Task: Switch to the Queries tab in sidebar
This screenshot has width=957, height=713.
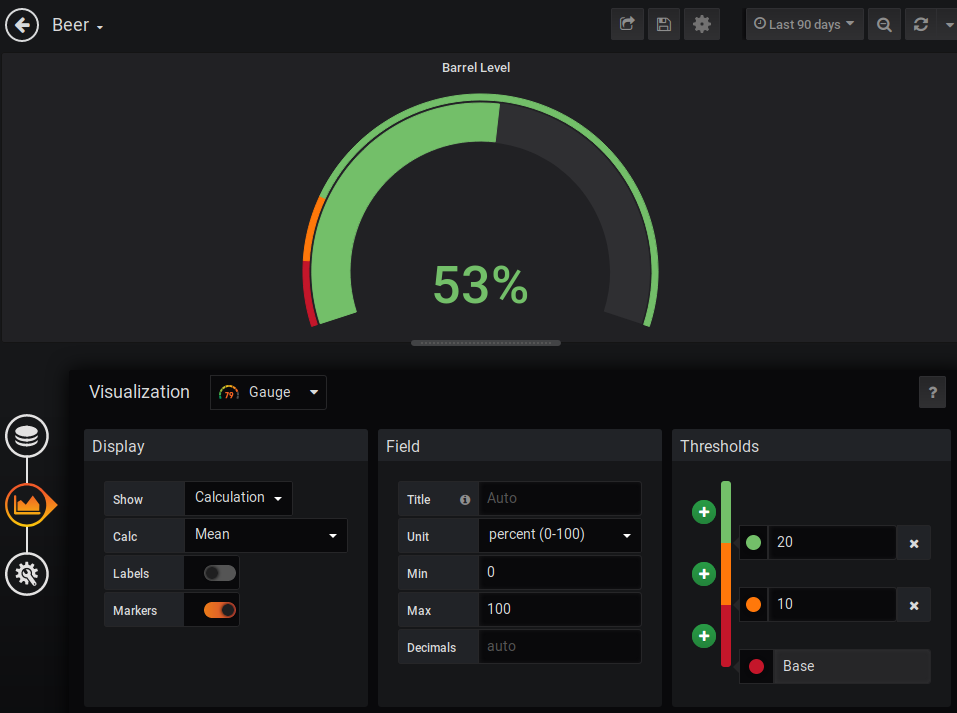Action: 27,436
